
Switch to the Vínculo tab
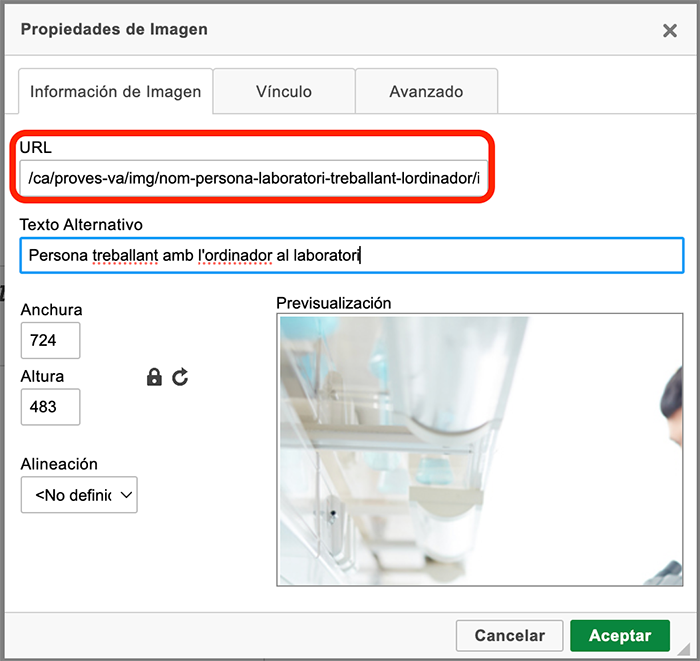[284, 91]
